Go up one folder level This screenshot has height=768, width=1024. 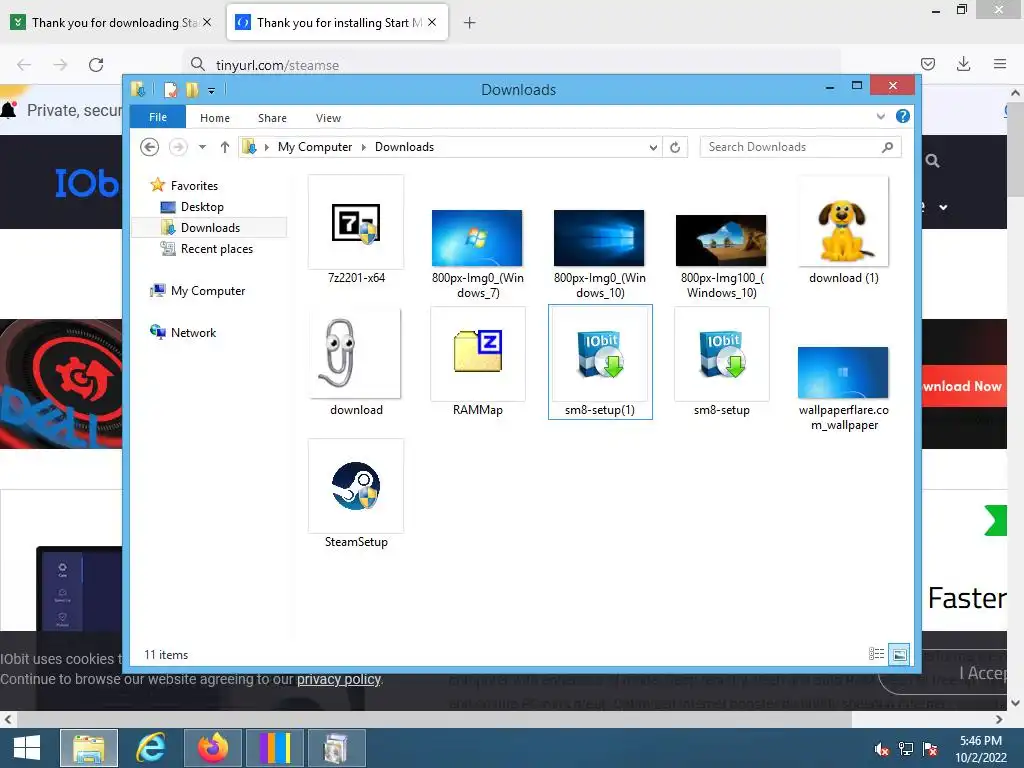point(225,147)
